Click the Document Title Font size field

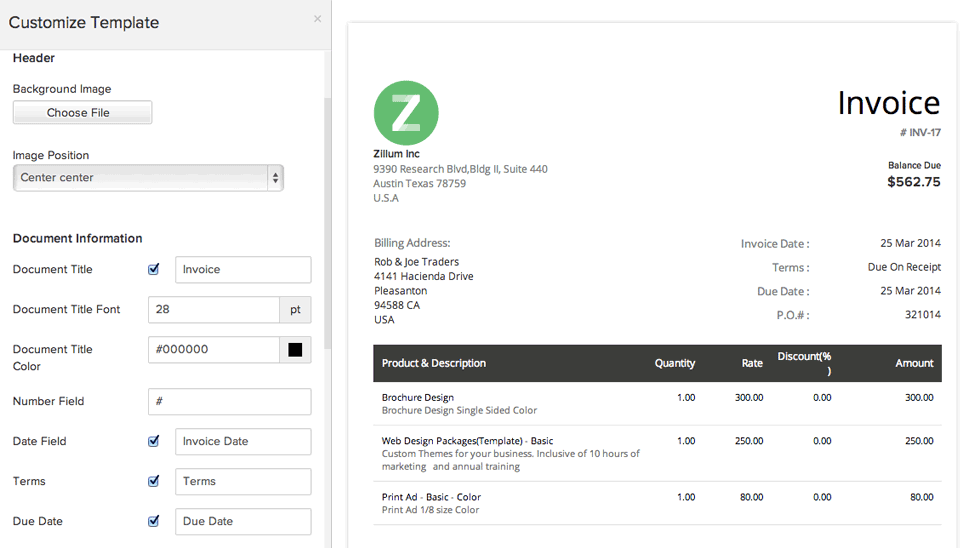[213, 310]
